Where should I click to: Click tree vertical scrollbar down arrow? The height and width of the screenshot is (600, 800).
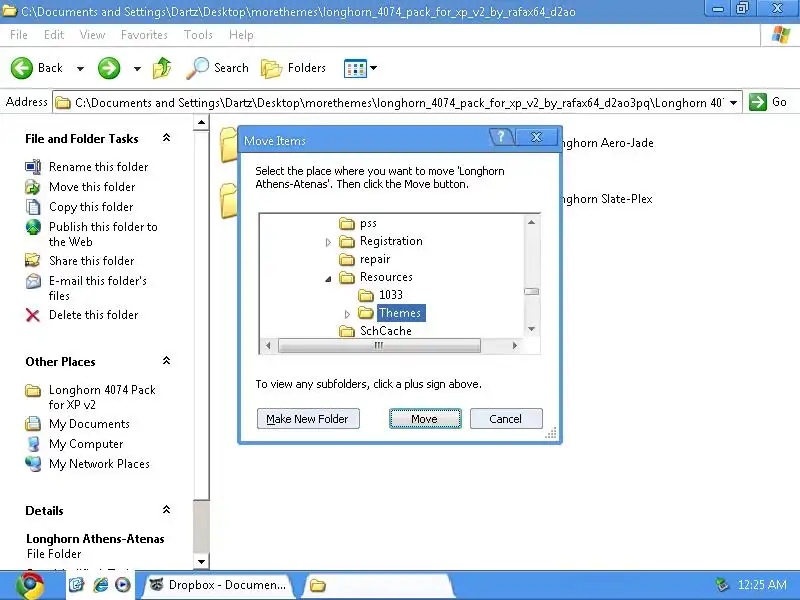click(532, 329)
